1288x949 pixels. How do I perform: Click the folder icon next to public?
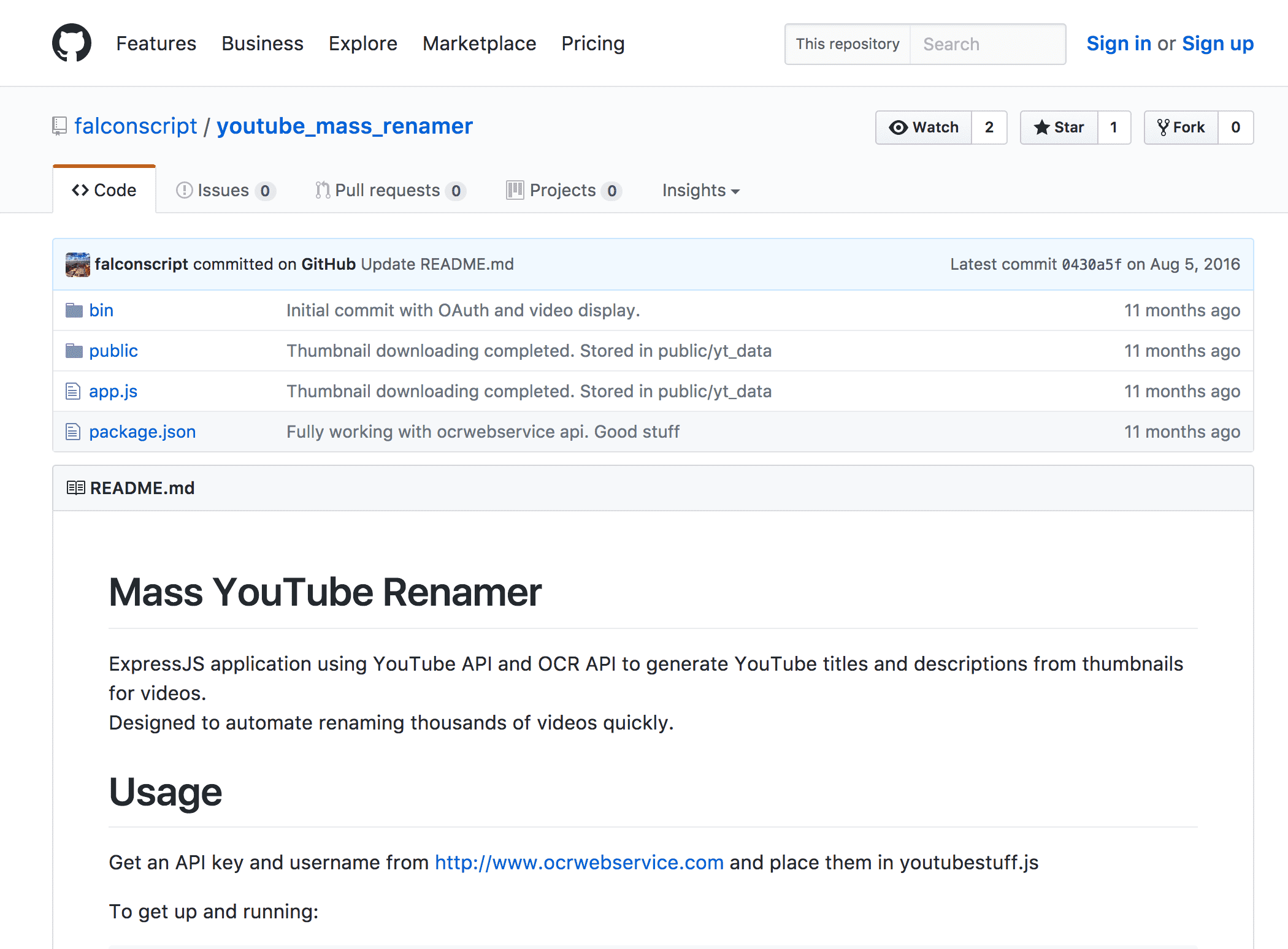click(74, 351)
